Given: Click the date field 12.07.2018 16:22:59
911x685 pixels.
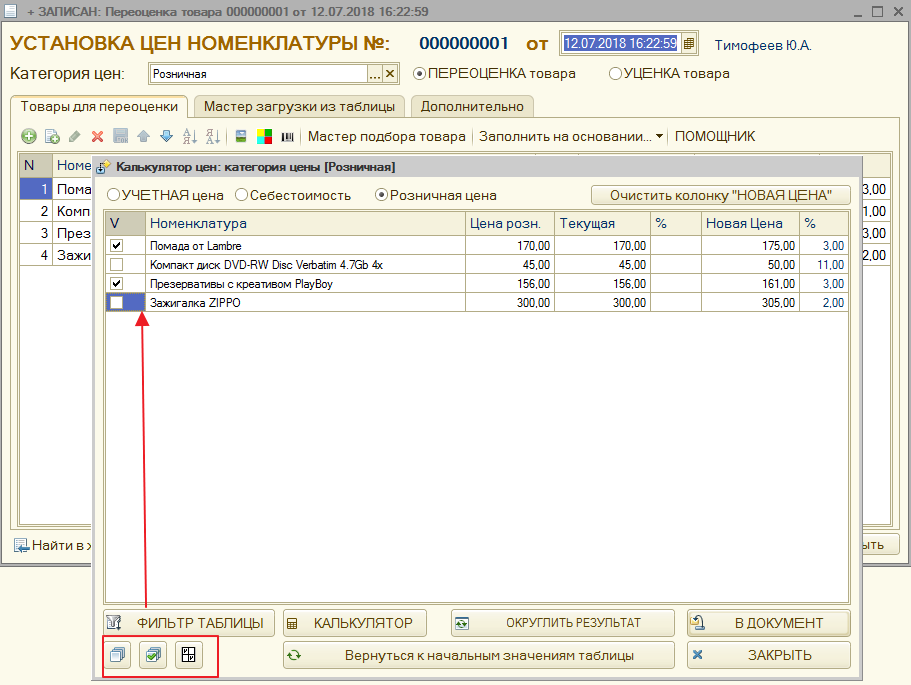Looking at the screenshot, I should (x=621, y=44).
